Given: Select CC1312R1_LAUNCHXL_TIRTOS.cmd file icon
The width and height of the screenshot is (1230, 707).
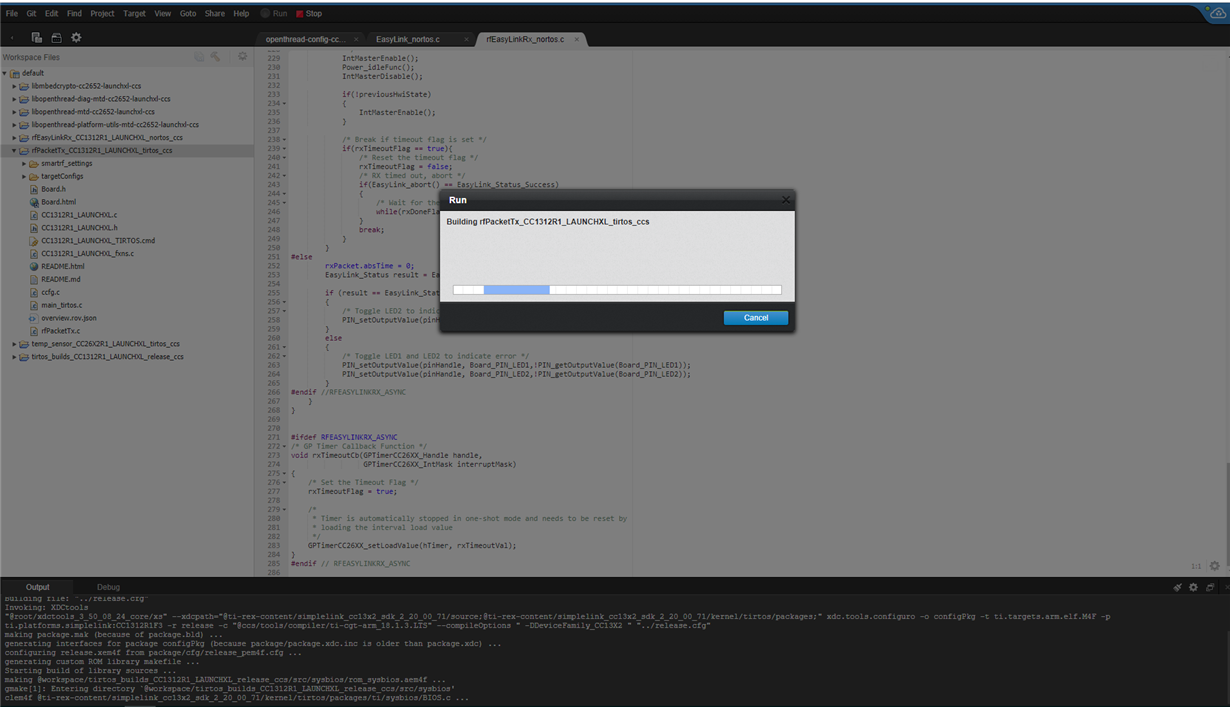Looking at the screenshot, I should click(34, 241).
